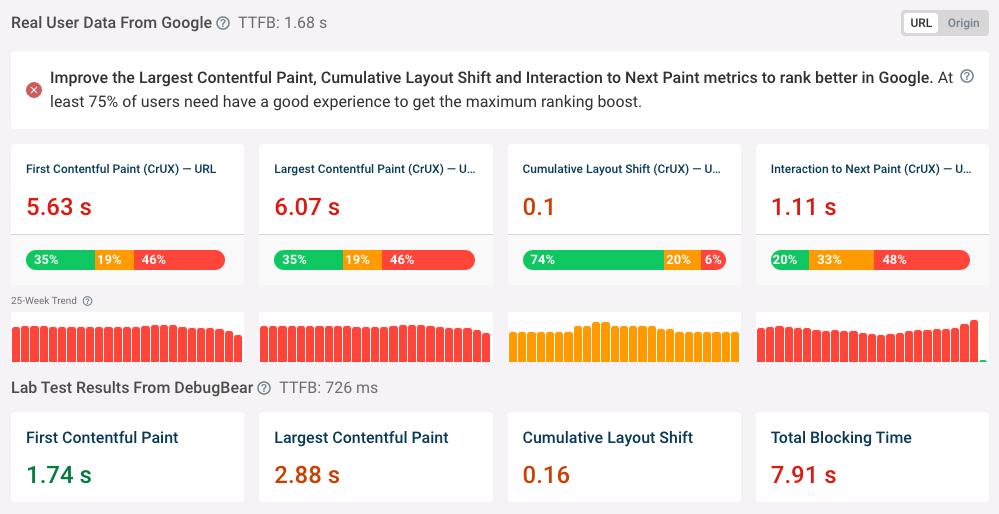Open Cumulative Layout Shift CrUX card title
Viewport: 999px width, 514px height.
pos(622,169)
